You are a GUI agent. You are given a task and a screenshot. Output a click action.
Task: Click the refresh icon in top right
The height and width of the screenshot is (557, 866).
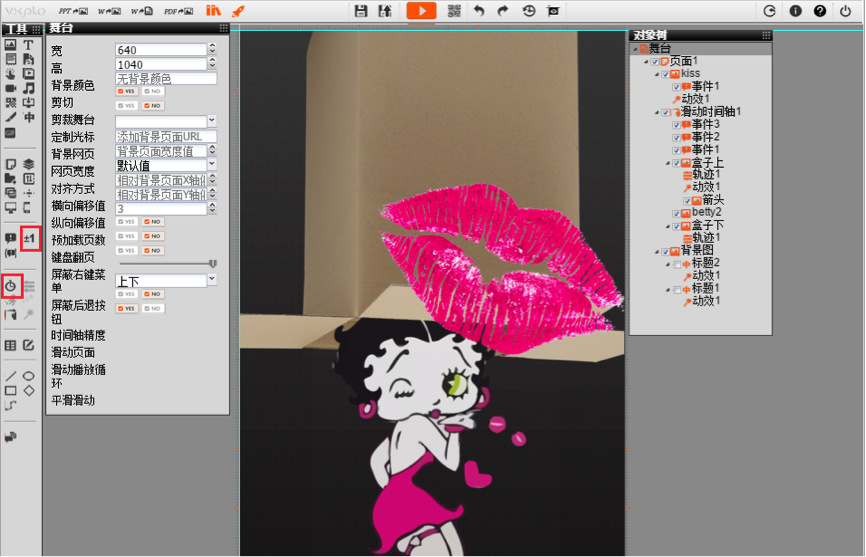point(769,10)
